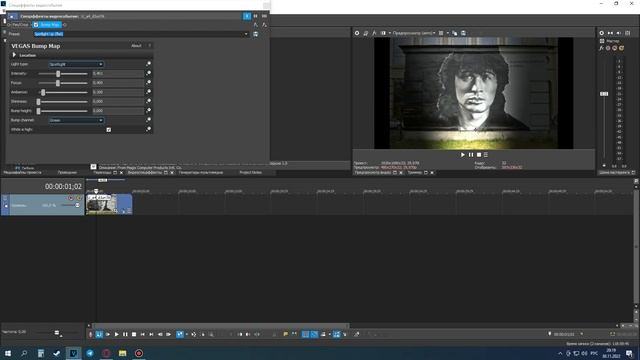Animate the Focus parameter

click(x=149, y=82)
